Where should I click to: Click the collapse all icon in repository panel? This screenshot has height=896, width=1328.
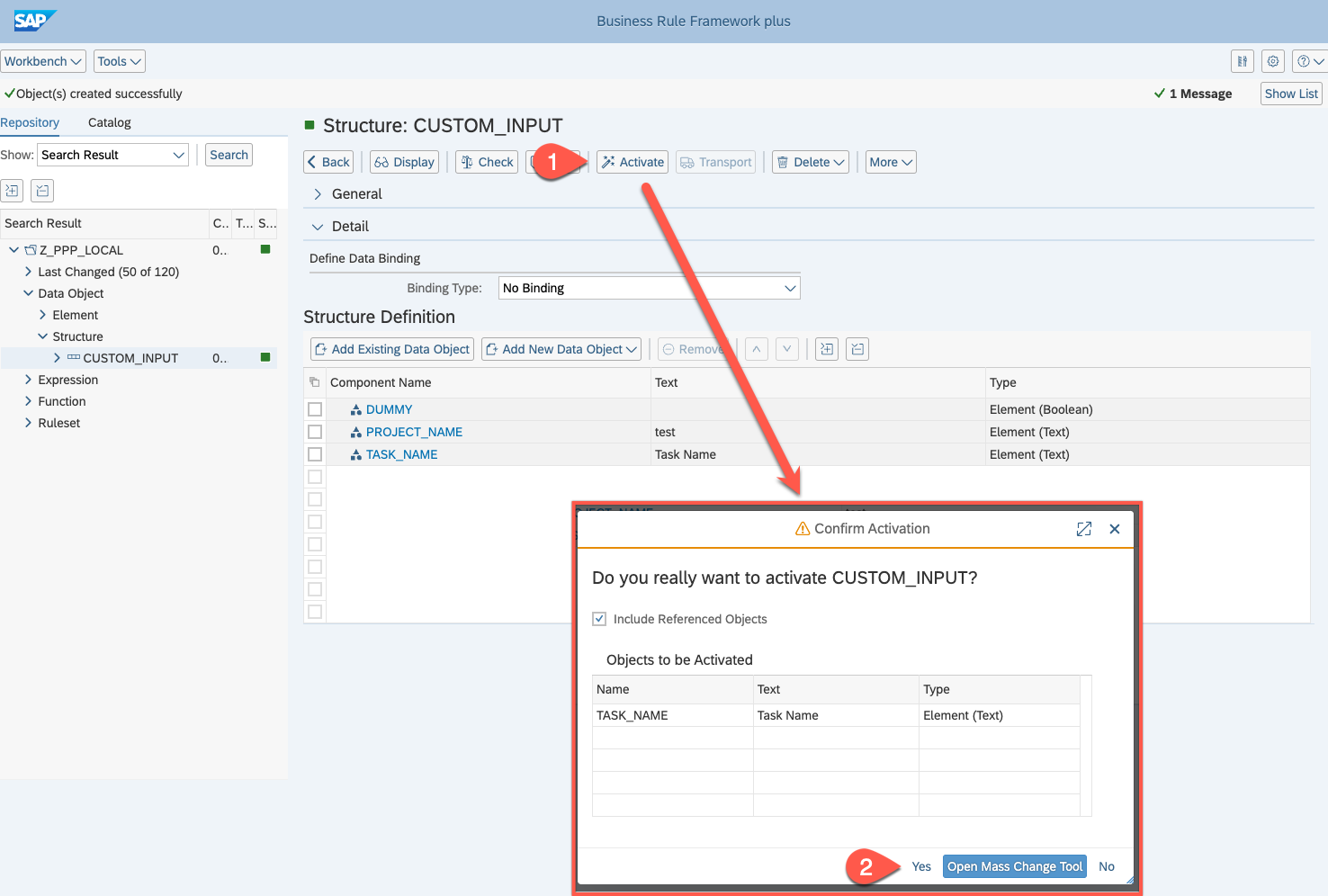tap(42, 190)
